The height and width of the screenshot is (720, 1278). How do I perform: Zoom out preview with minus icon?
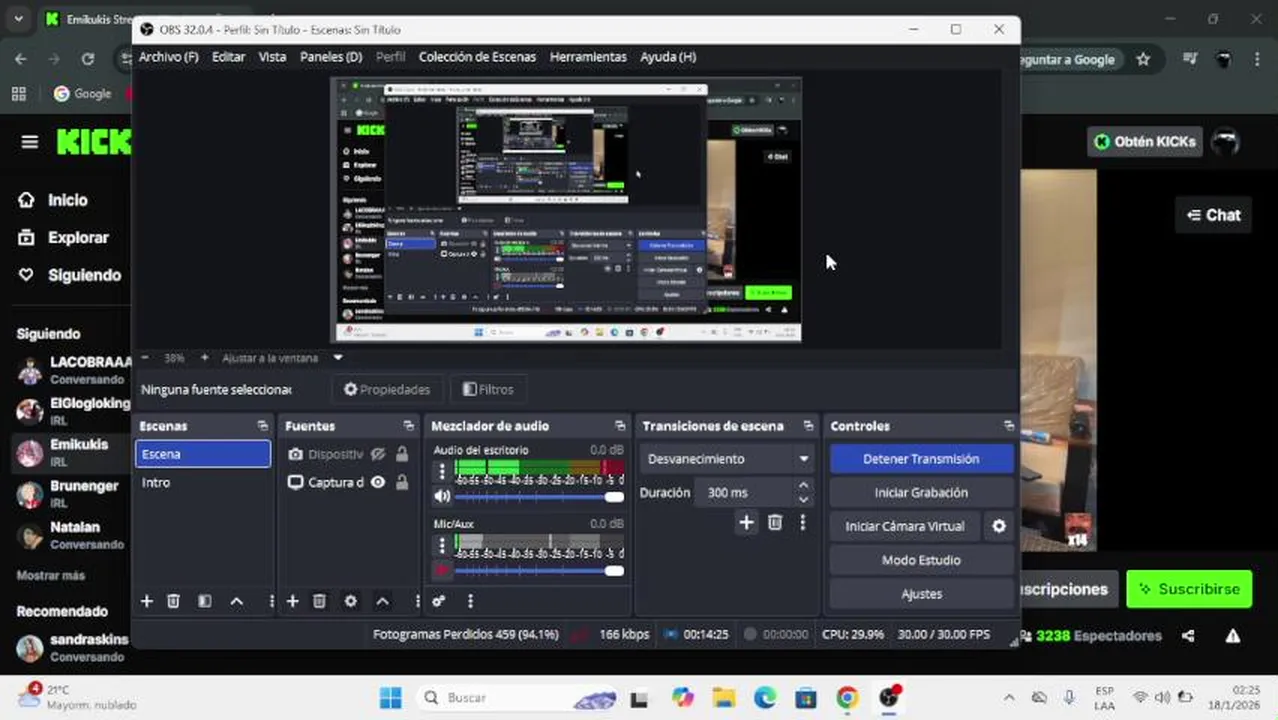[x=145, y=357]
